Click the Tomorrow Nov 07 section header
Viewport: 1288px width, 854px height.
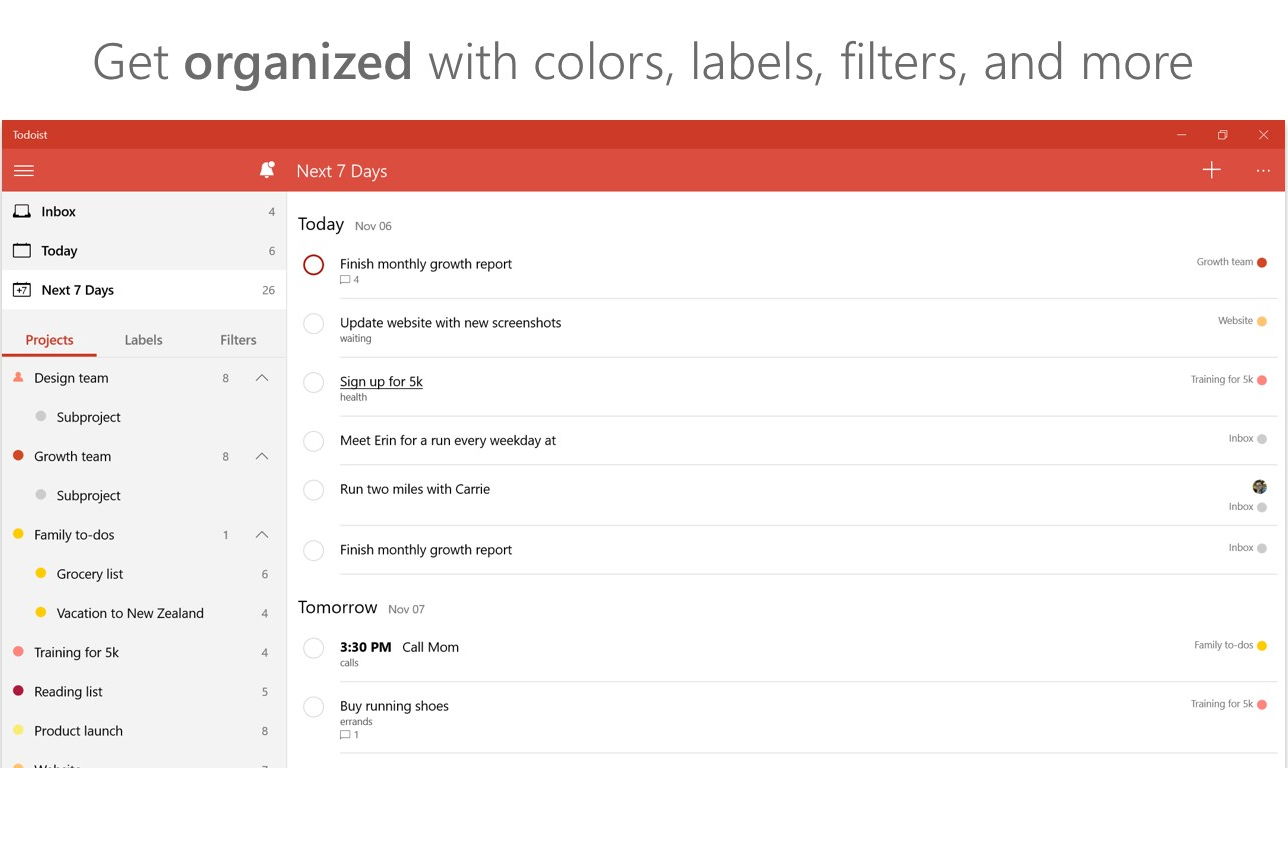361,608
